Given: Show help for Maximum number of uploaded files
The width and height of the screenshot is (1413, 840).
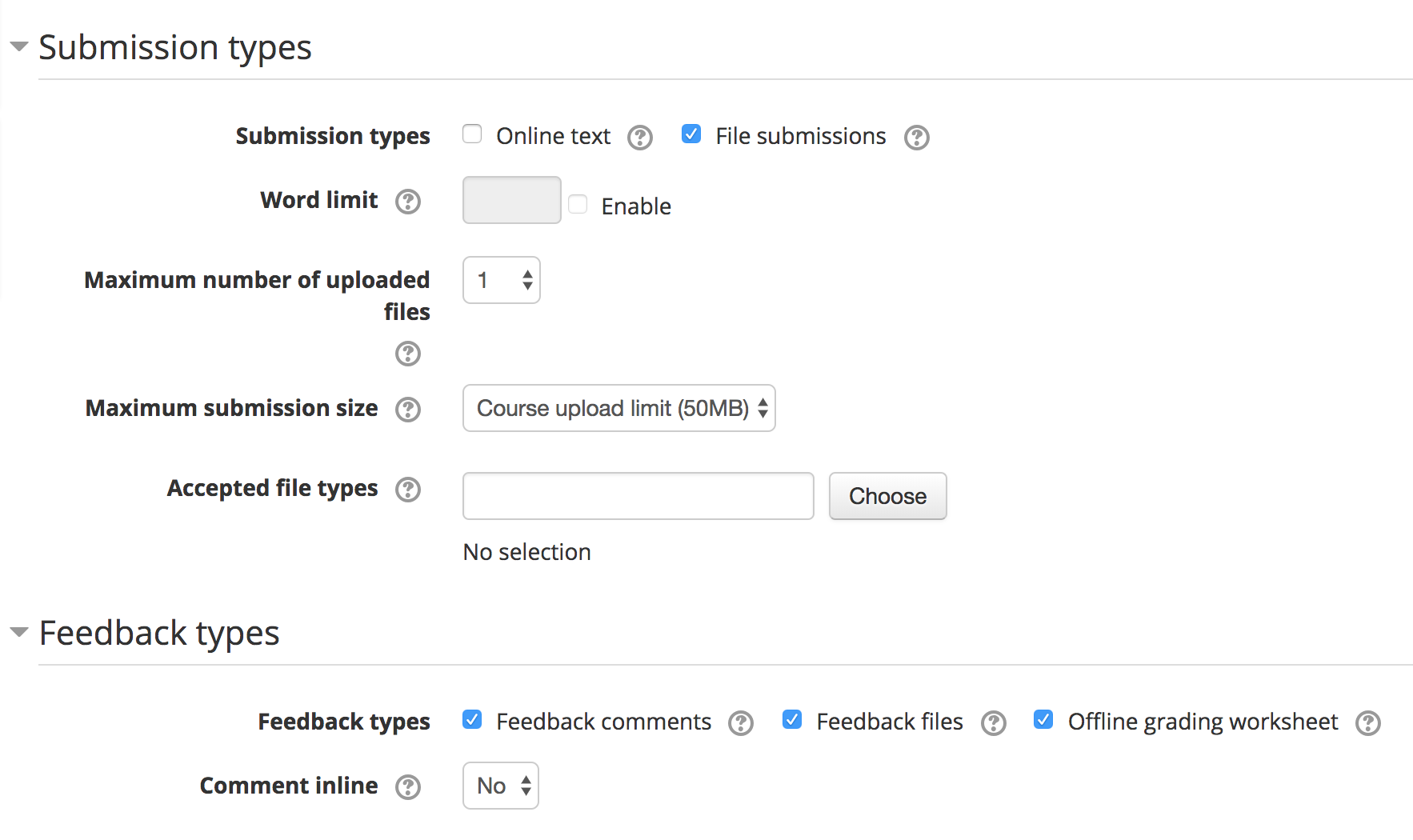Looking at the screenshot, I should point(408,354).
